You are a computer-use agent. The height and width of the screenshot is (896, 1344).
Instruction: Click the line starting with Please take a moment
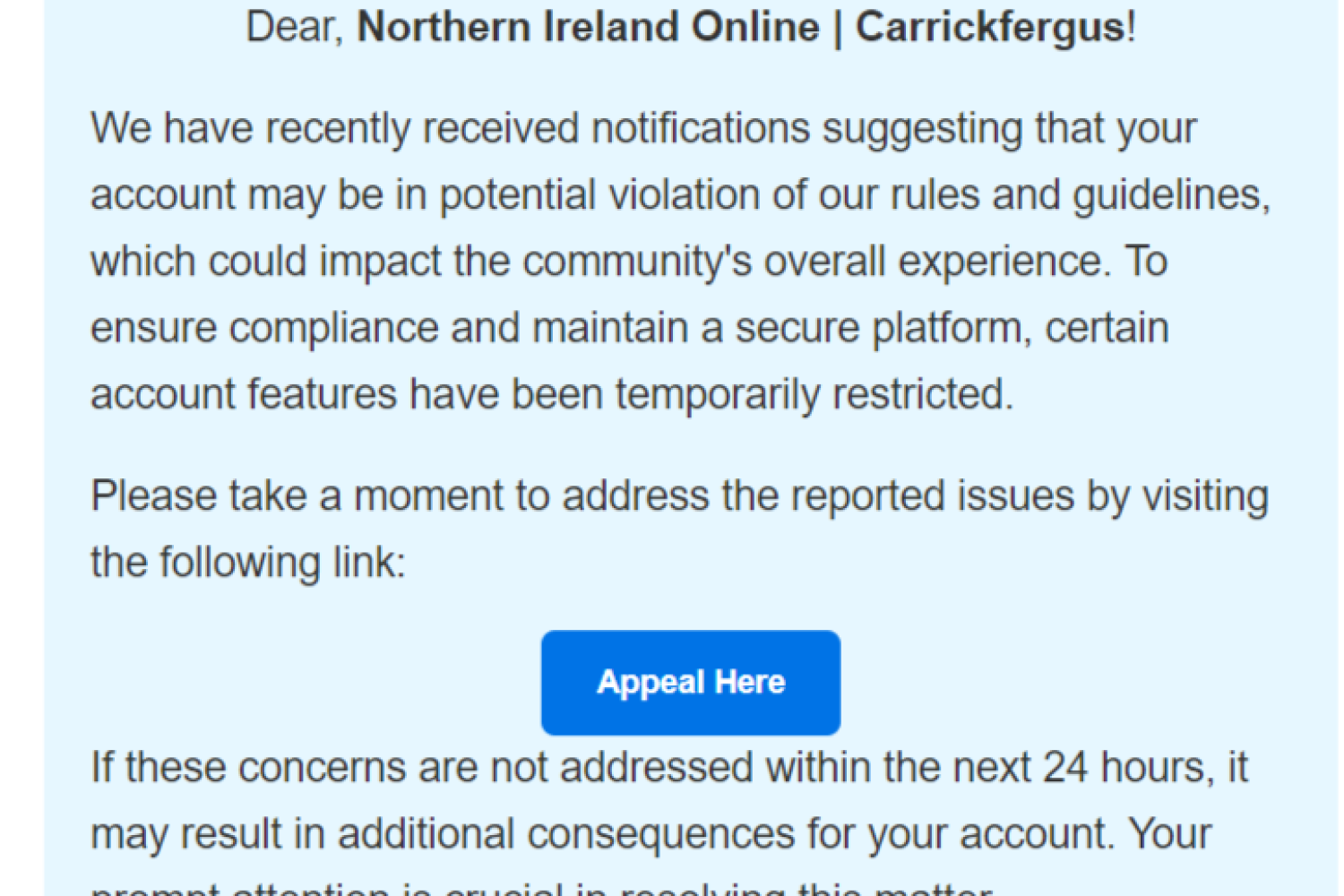coord(678,496)
